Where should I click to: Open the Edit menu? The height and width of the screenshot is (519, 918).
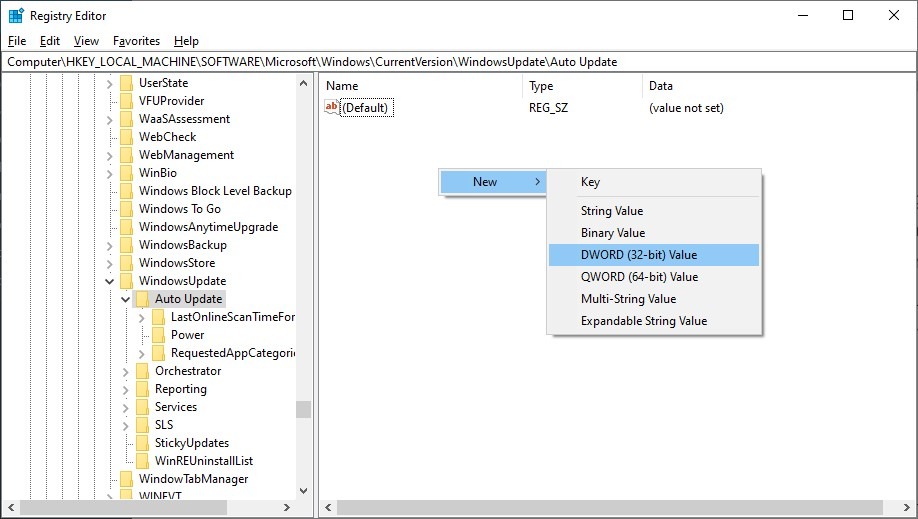pos(50,41)
